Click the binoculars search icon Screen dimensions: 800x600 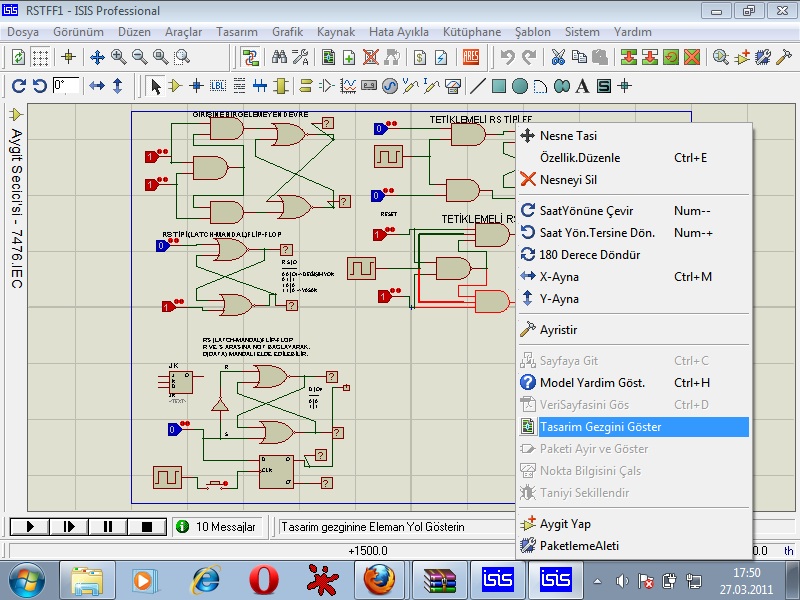tap(279, 57)
